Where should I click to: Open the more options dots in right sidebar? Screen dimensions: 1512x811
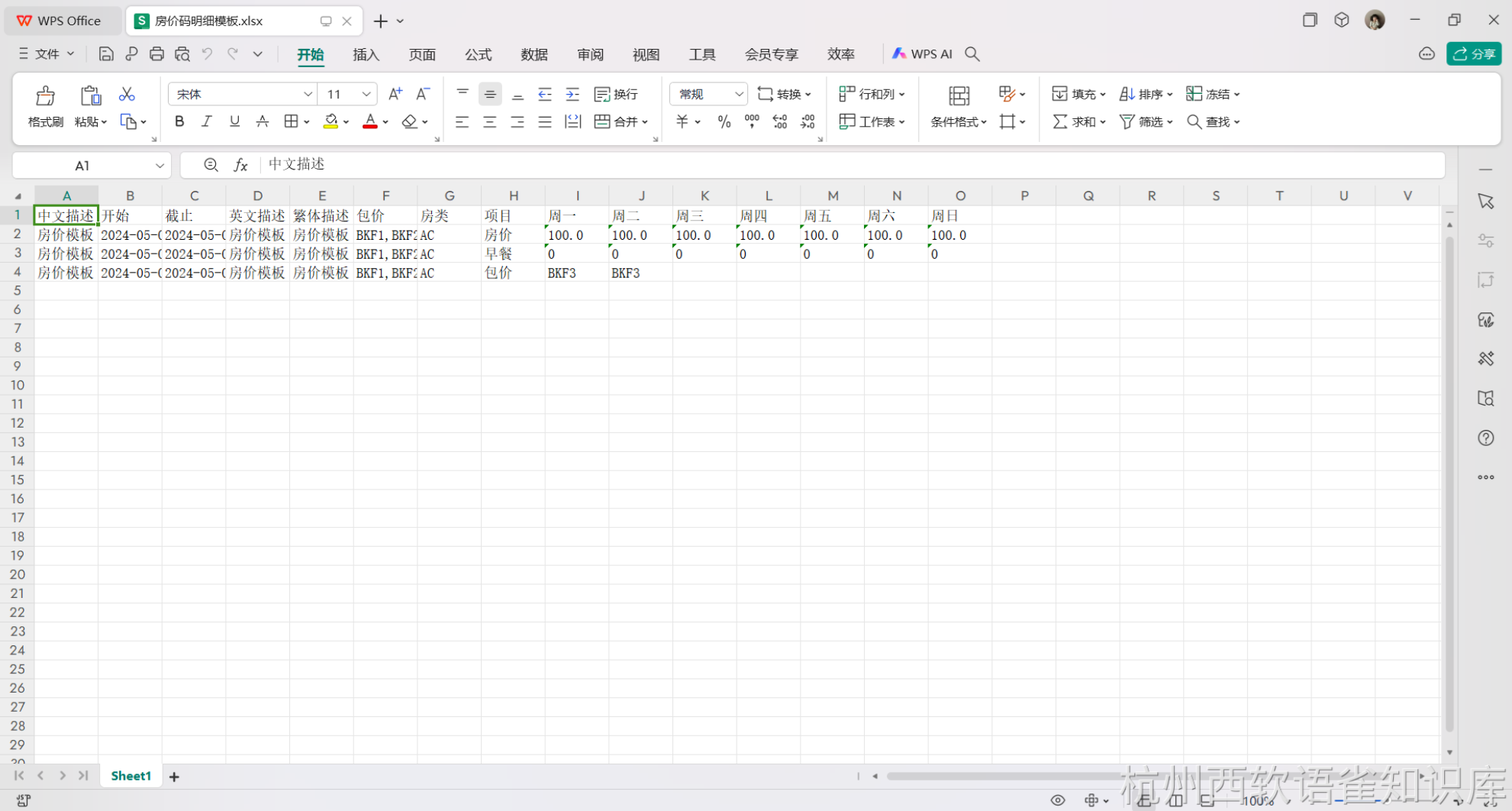[x=1485, y=477]
